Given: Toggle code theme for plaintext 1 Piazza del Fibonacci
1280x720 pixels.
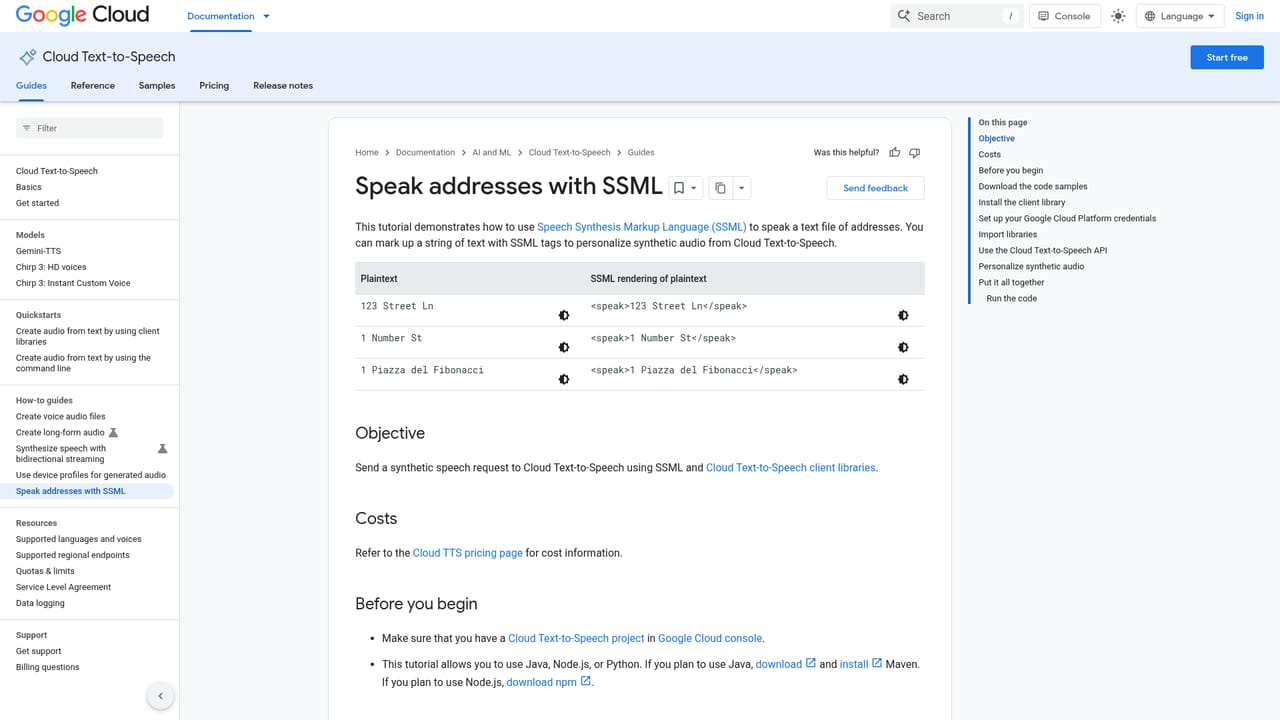Looking at the screenshot, I should click(x=564, y=379).
